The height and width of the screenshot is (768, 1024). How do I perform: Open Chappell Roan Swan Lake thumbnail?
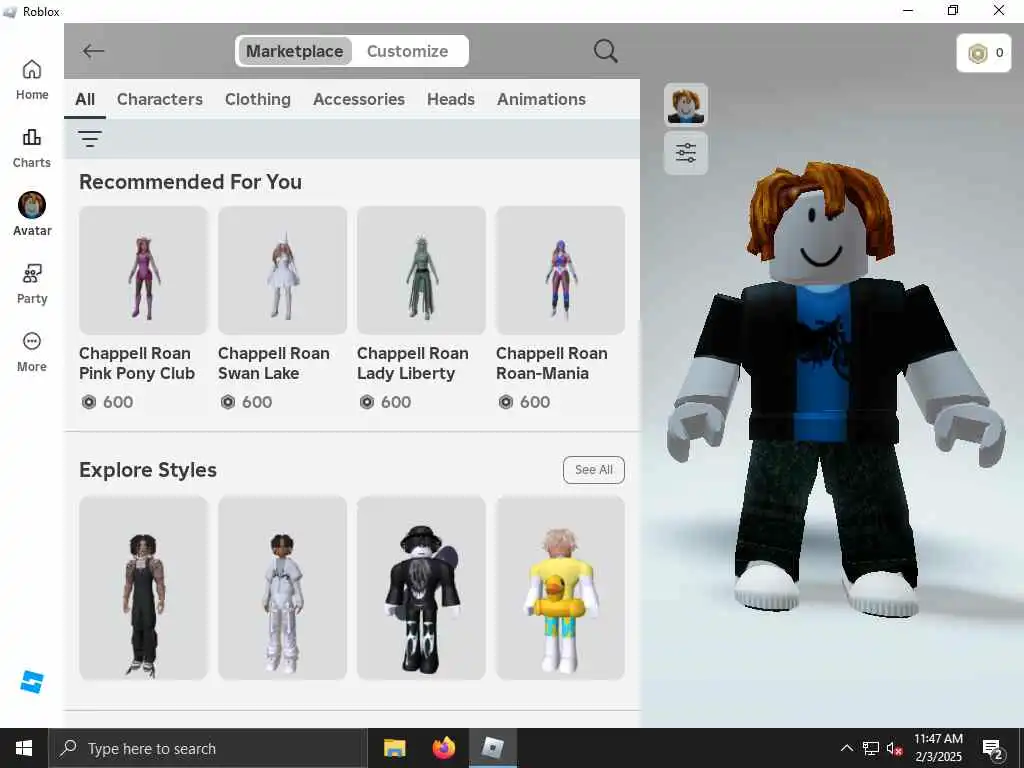[x=282, y=270]
